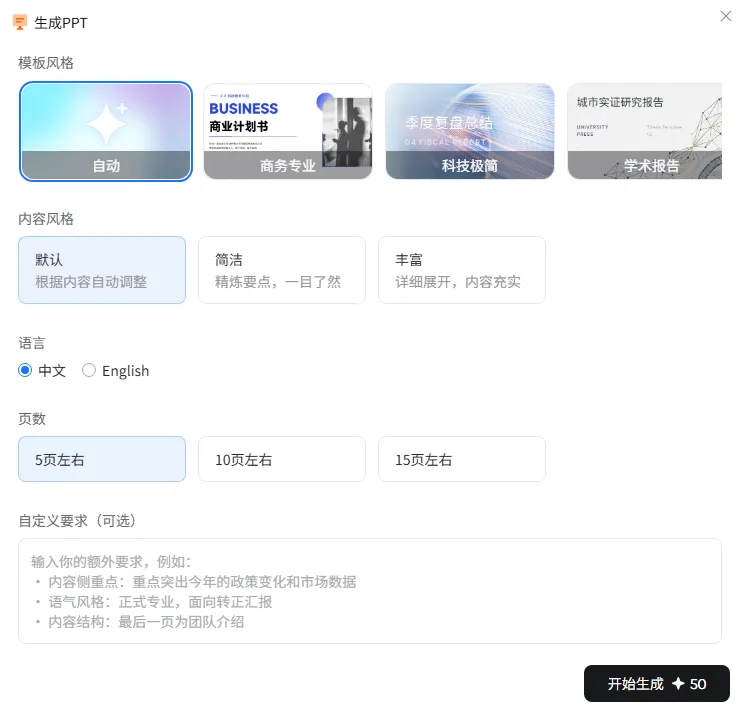The height and width of the screenshot is (719, 747).
Task: Select 15页左右 page count
Action: [x=462, y=459]
